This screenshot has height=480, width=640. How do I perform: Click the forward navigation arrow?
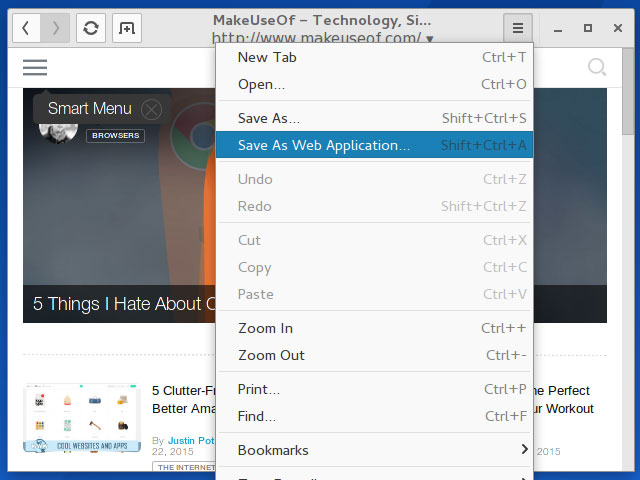55,28
